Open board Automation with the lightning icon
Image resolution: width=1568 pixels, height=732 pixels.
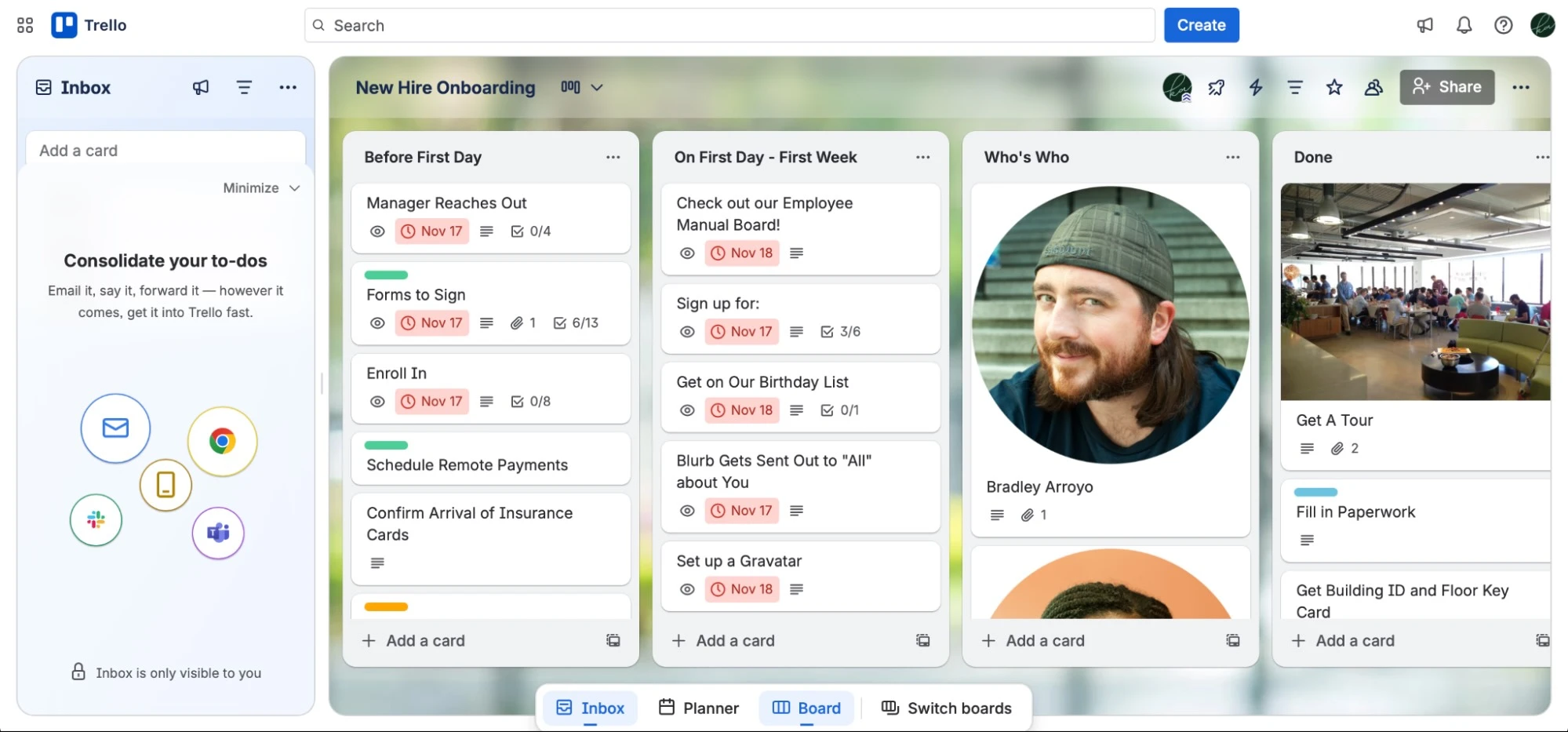pos(1255,87)
